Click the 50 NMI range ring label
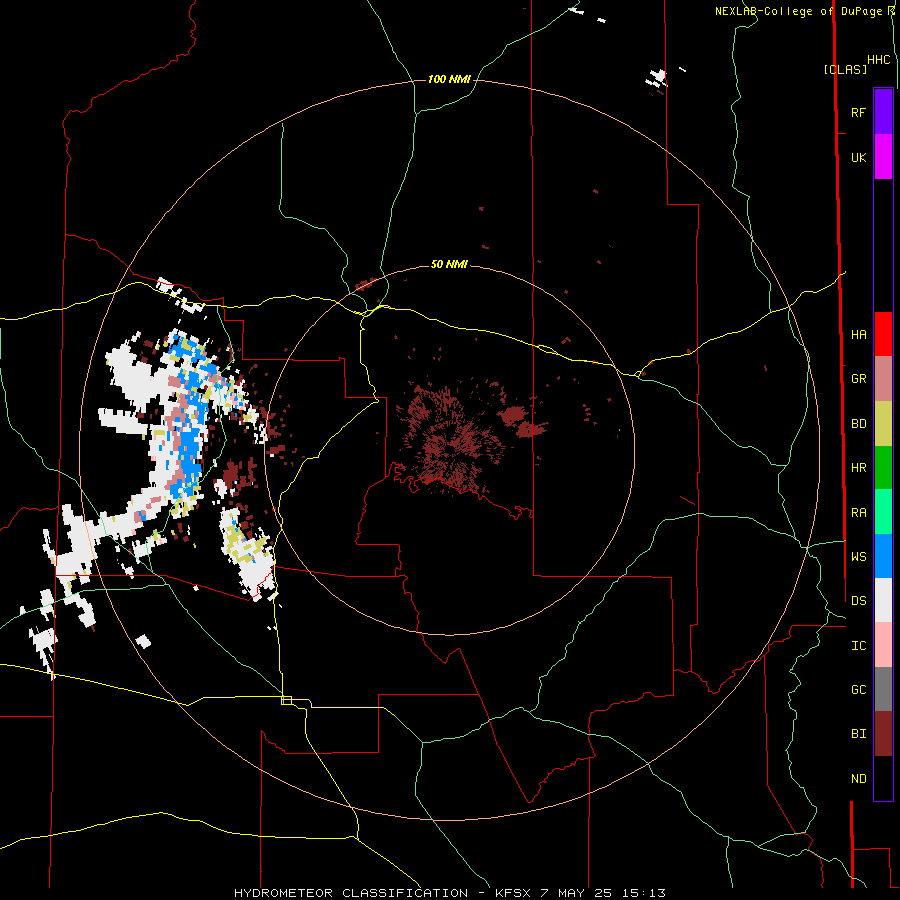The height and width of the screenshot is (900, 900). click(449, 264)
